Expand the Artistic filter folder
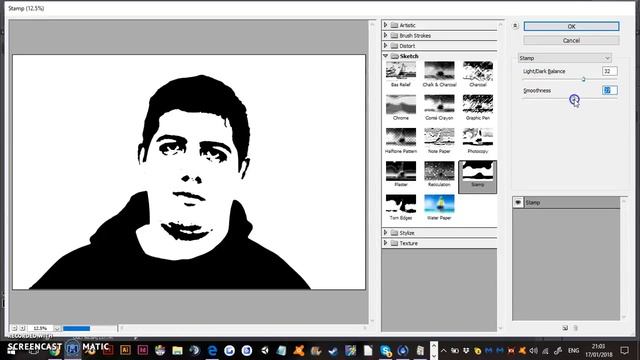The width and height of the screenshot is (640, 360). coord(385,25)
